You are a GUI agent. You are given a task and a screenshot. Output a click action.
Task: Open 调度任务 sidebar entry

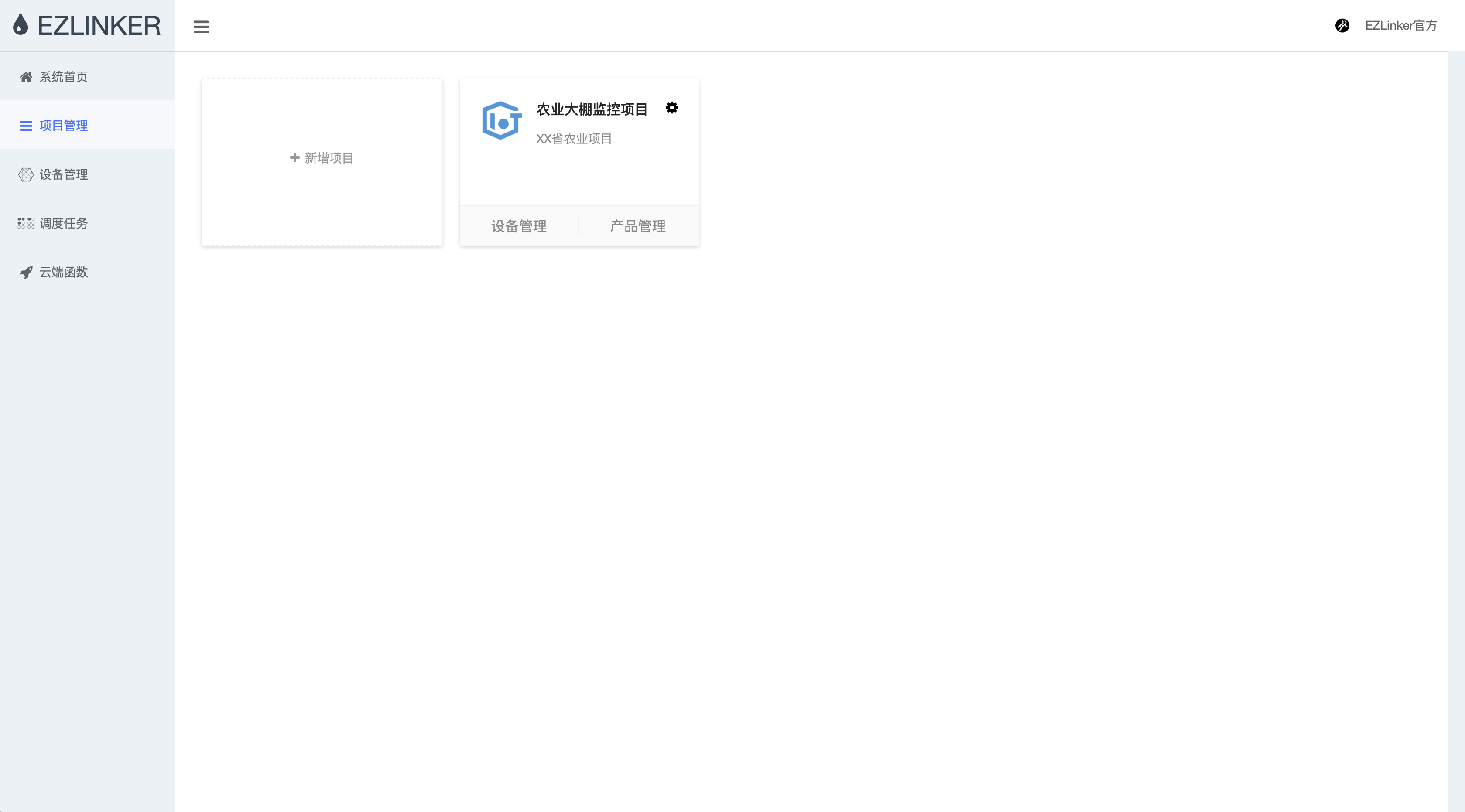tap(88, 223)
